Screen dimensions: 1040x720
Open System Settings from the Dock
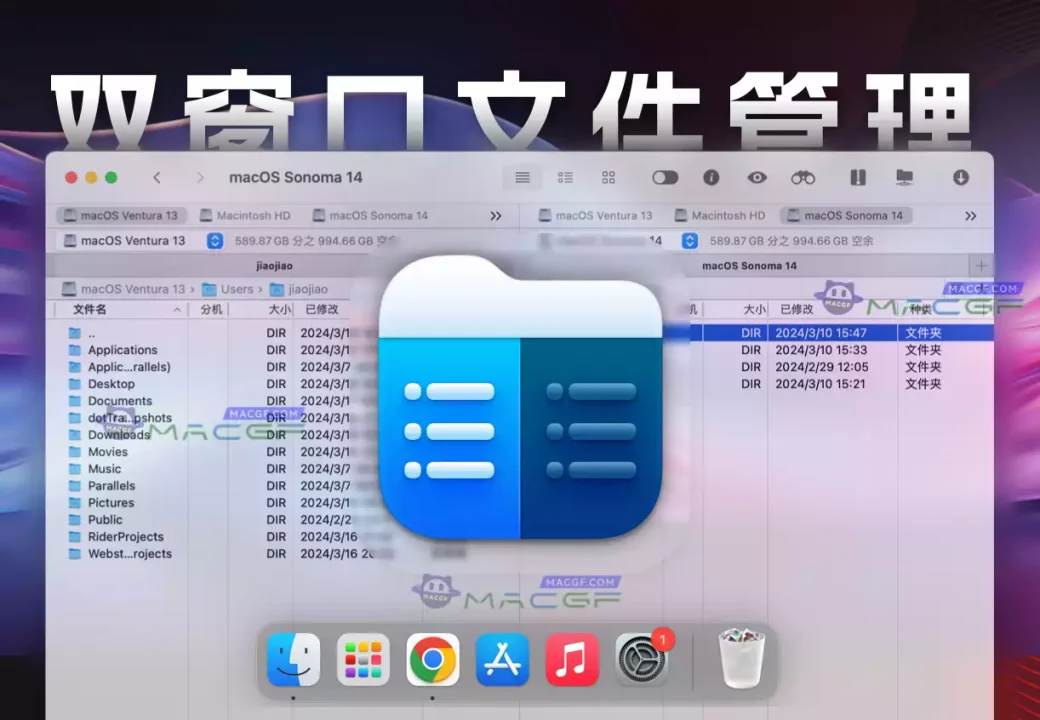tap(641, 660)
